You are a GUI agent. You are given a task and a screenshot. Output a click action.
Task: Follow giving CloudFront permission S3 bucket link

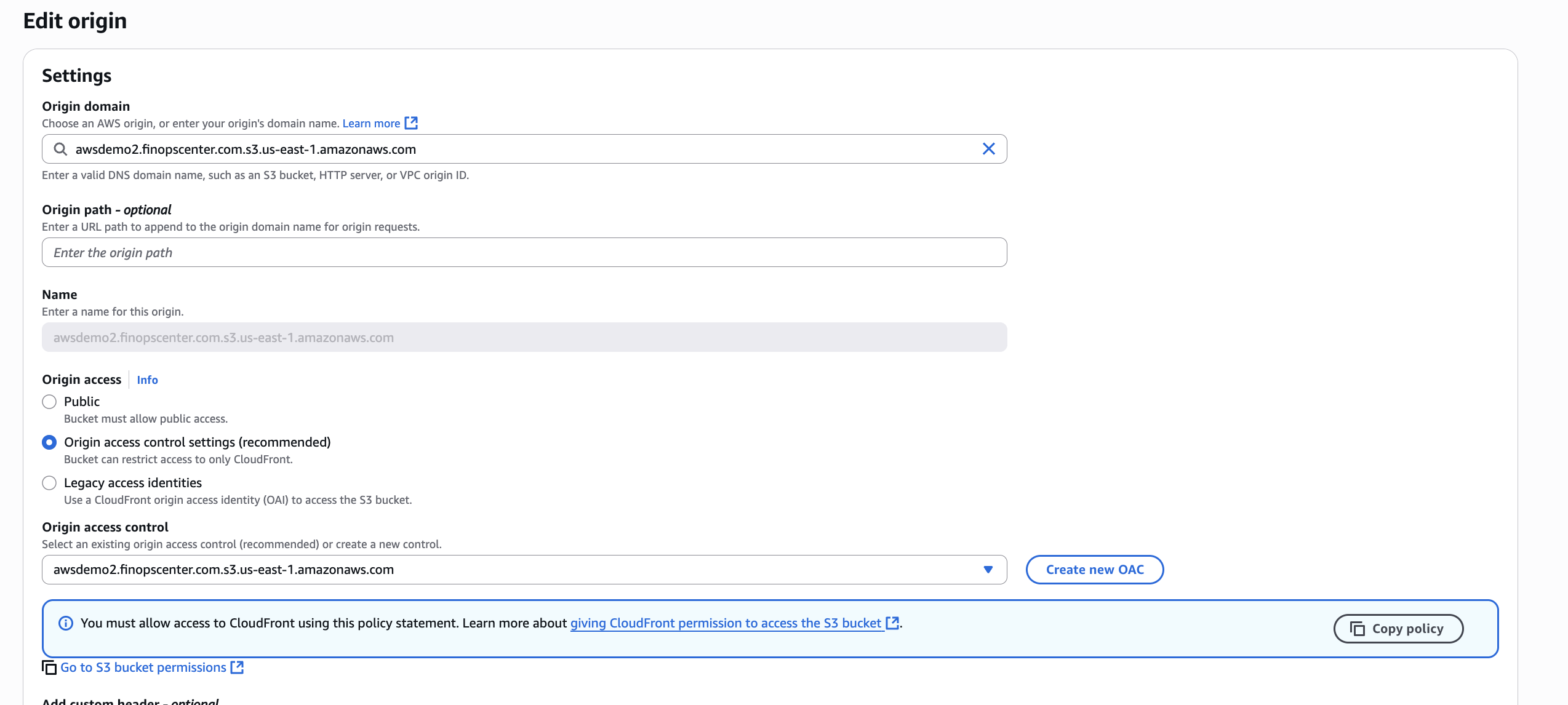tap(726, 623)
